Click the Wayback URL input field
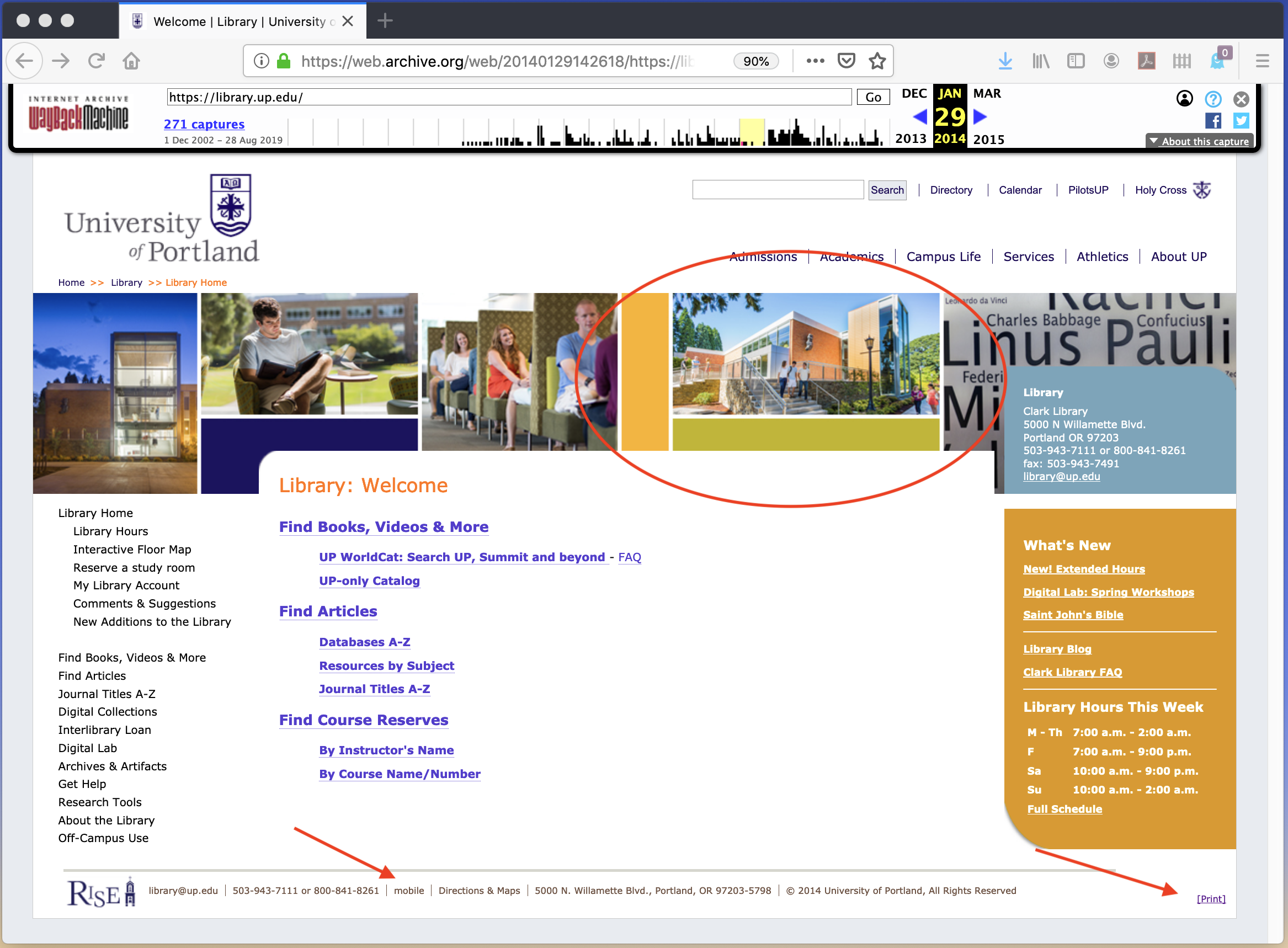The height and width of the screenshot is (948, 1288). (509, 97)
